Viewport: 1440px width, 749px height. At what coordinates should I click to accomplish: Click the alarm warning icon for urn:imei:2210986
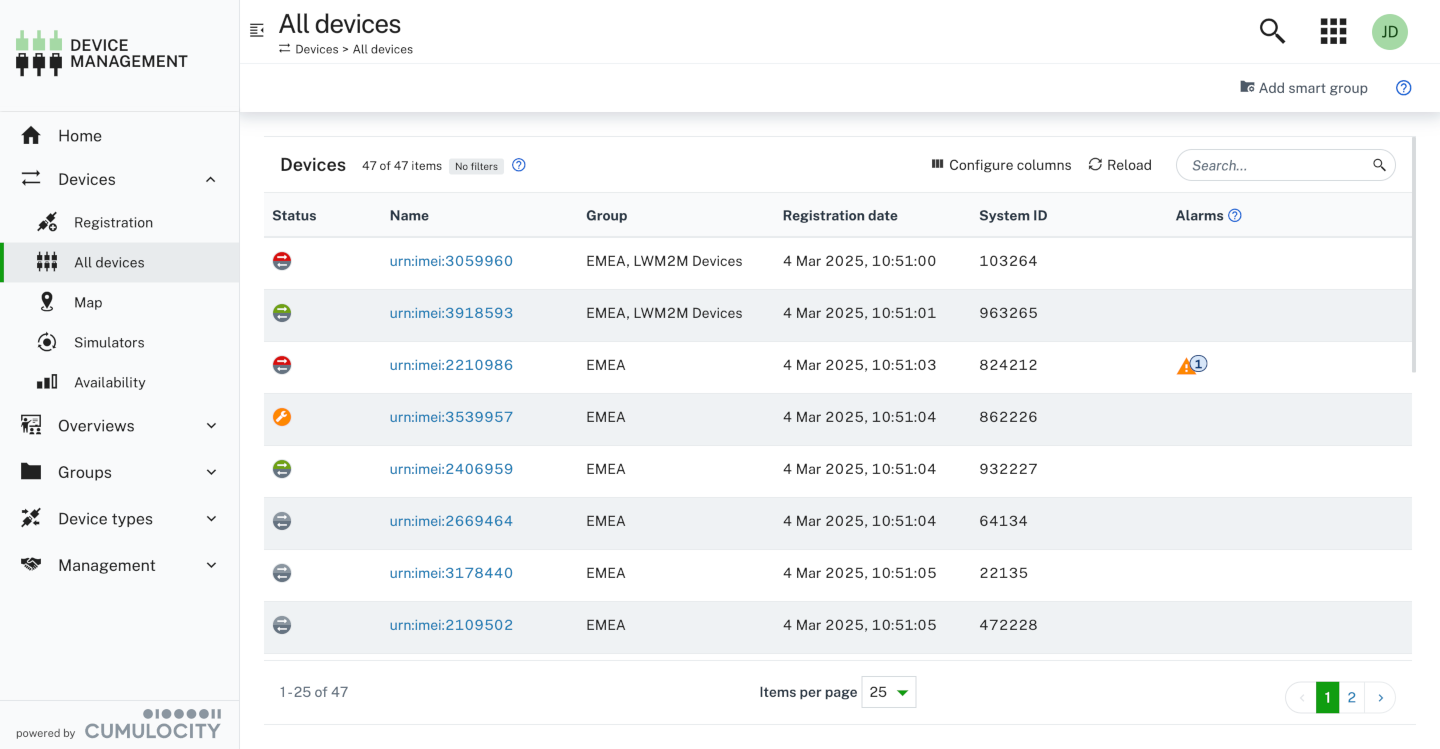[x=1187, y=366]
